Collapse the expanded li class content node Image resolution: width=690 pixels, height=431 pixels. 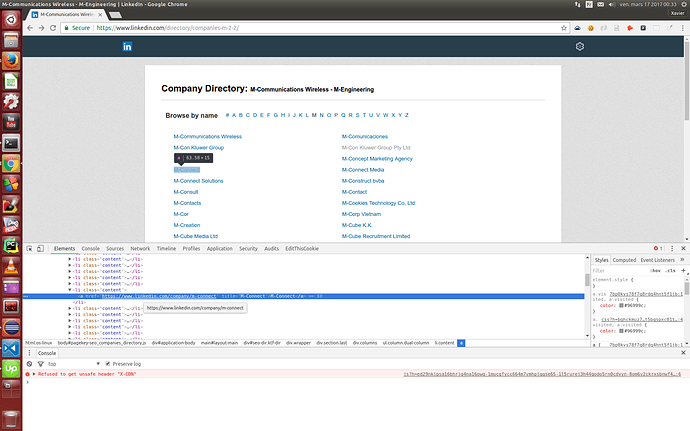click(x=70, y=290)
